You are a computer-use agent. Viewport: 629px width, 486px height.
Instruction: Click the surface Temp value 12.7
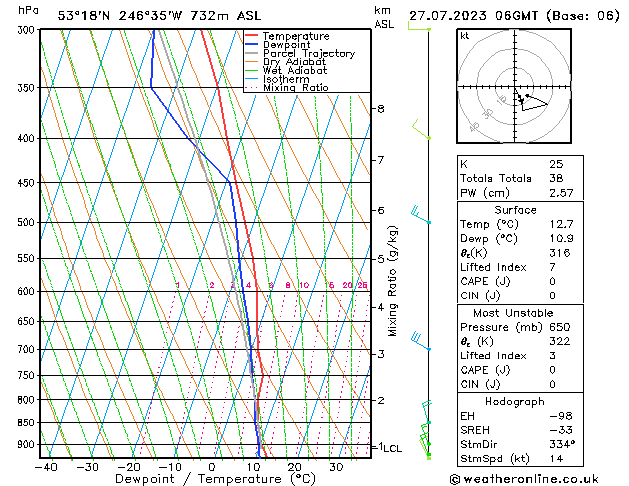pos(562,224)
